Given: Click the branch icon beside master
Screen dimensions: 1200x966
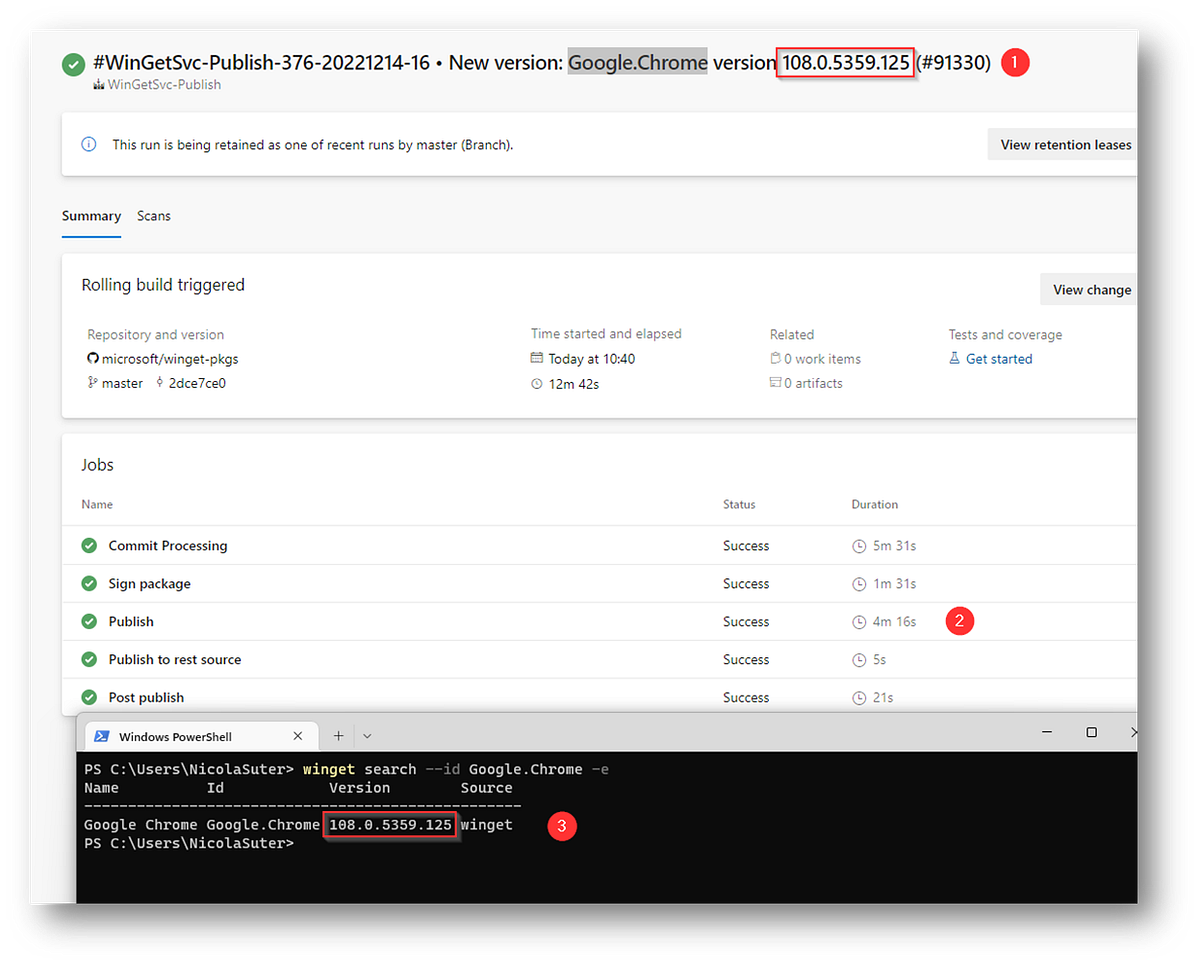Looking at the screenshot, I should pos(93,383).
